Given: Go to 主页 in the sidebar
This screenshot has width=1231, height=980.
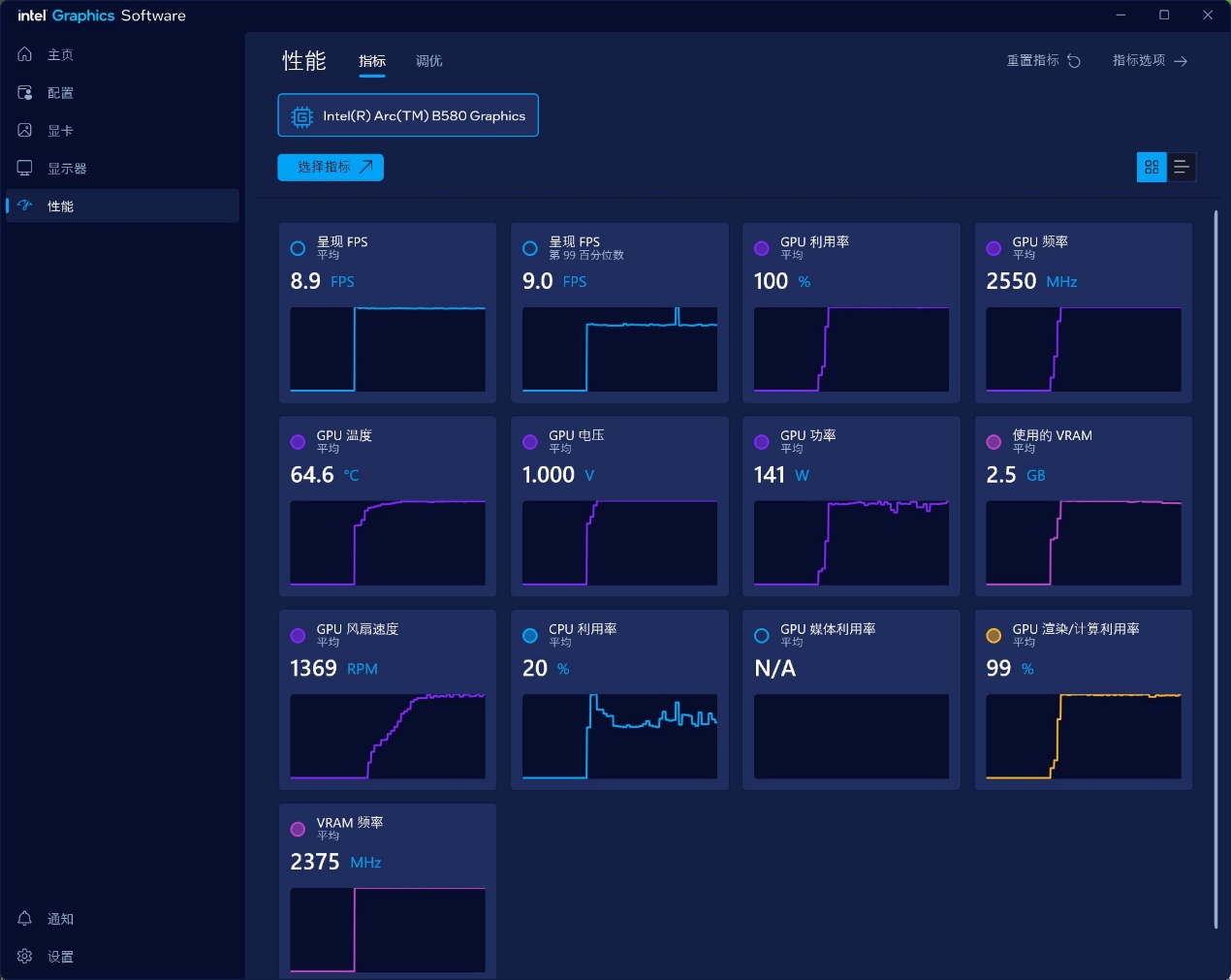Looking at the screenshot, I should point(122,54).
